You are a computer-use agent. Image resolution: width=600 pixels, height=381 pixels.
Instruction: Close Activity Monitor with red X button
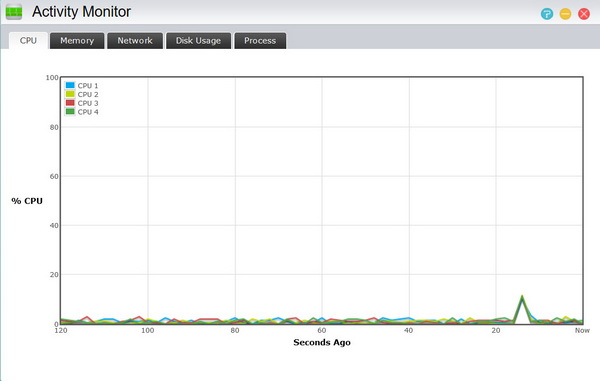click(x=584, y=14)
